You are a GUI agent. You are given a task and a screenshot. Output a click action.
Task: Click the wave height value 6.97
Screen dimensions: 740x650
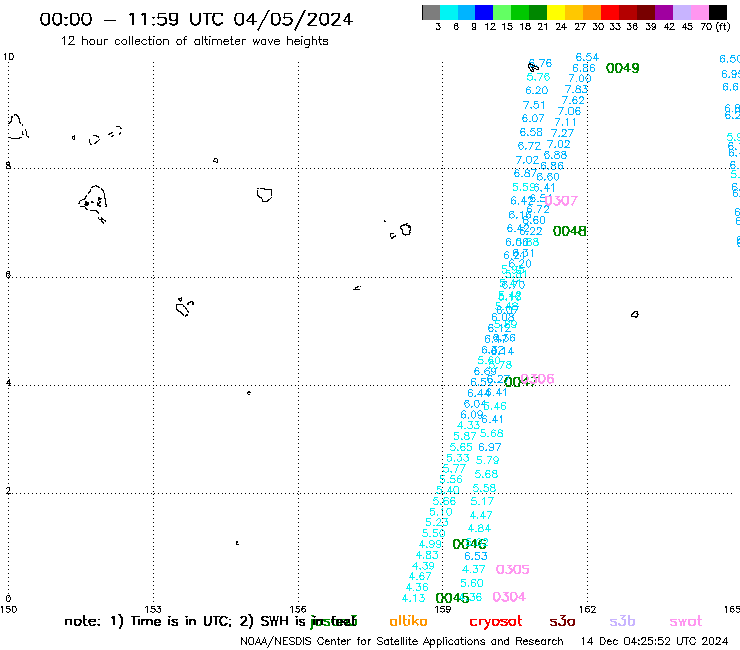click(x=490, y=447)
